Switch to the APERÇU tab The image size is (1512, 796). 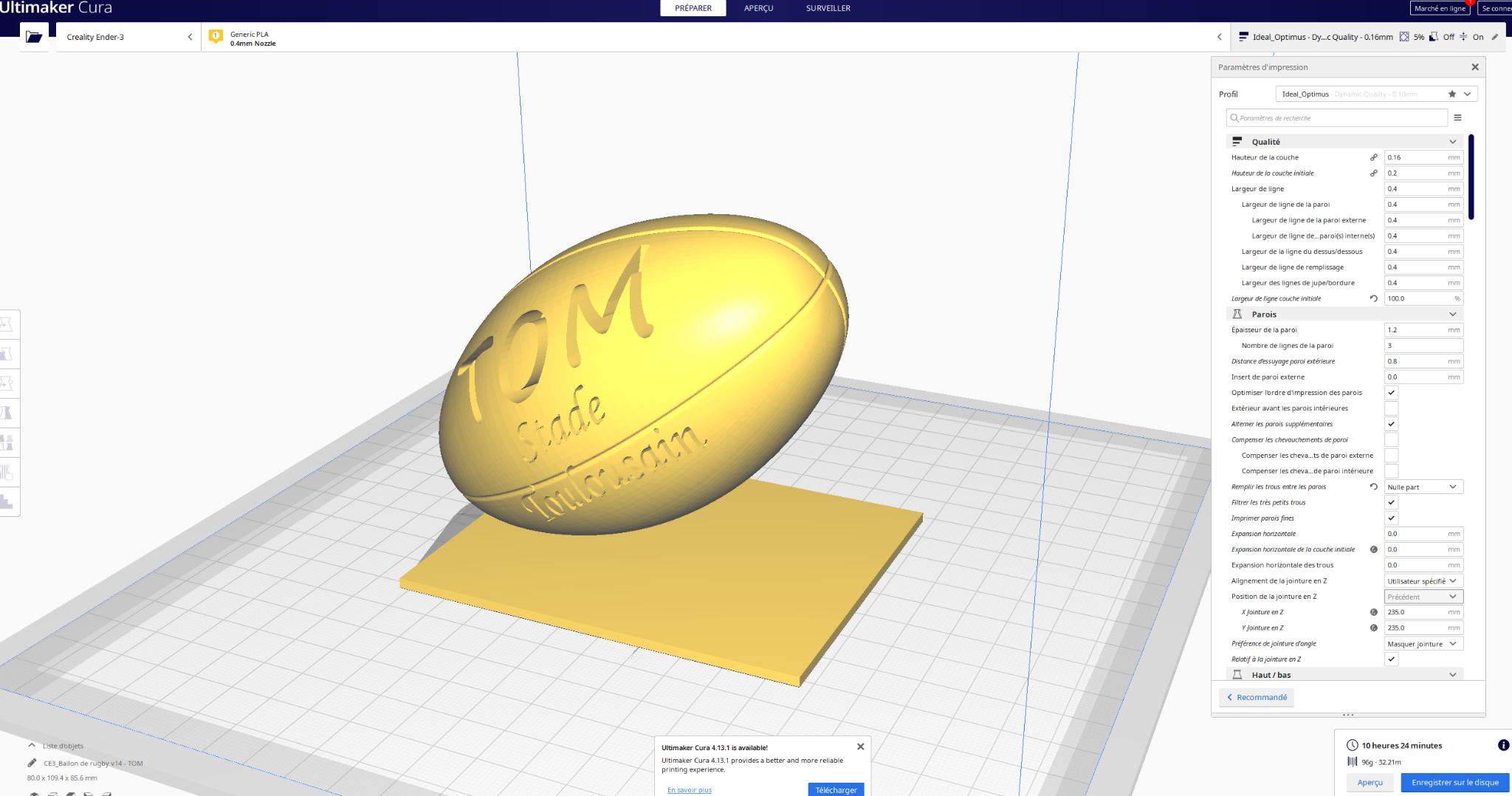tap(758, 8)
